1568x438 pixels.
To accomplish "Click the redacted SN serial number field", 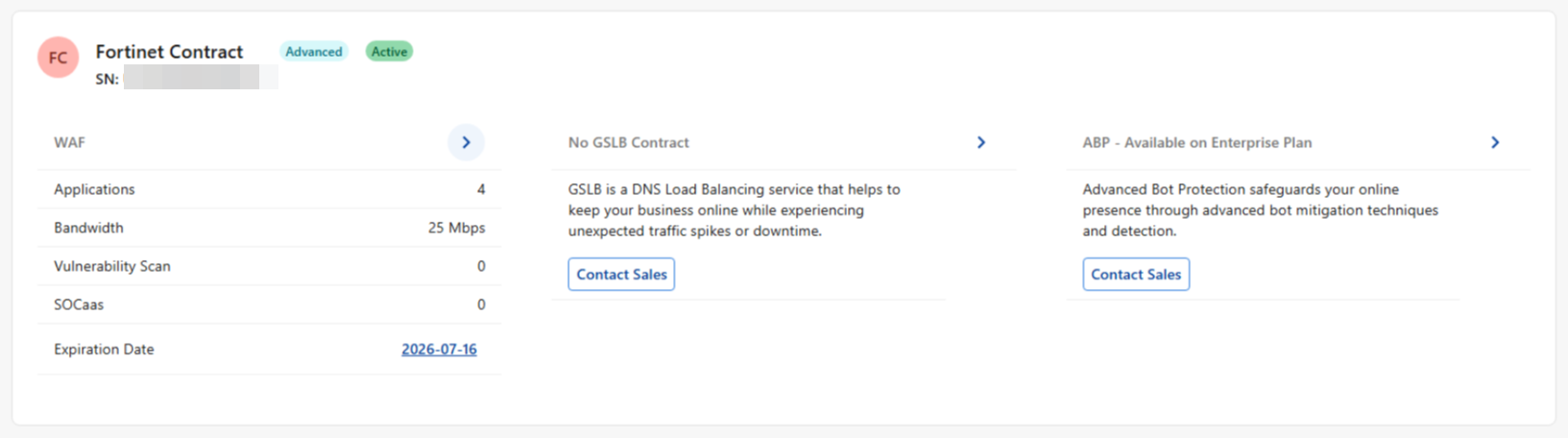I will tap(200, 79).
